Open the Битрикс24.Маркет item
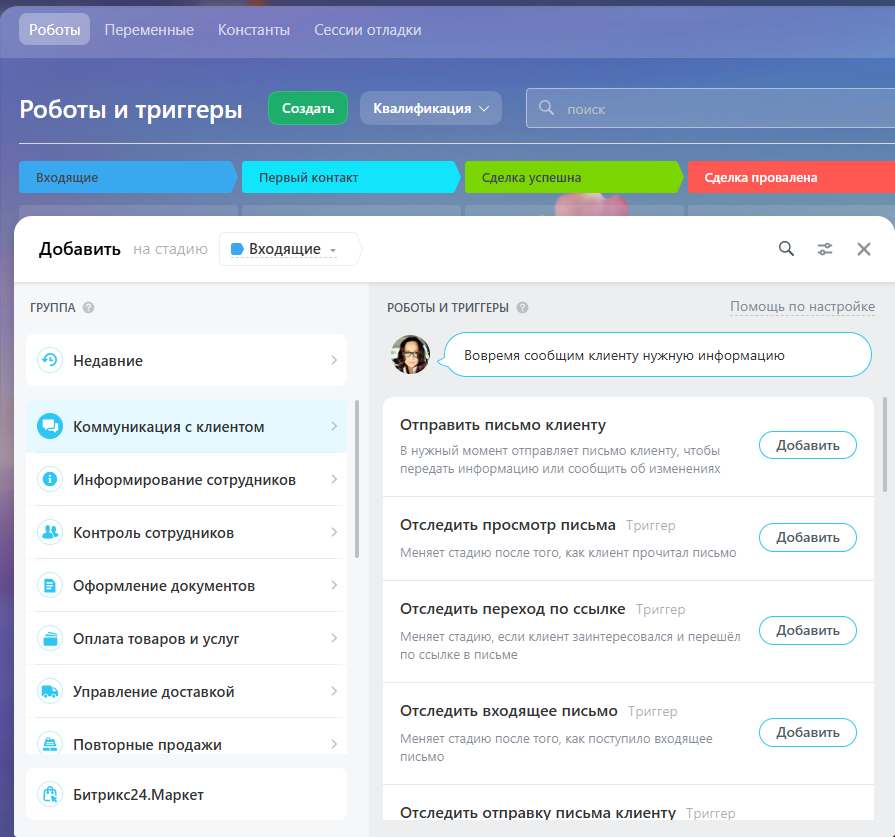Viewport: 895px width, 837px height. 186,794
